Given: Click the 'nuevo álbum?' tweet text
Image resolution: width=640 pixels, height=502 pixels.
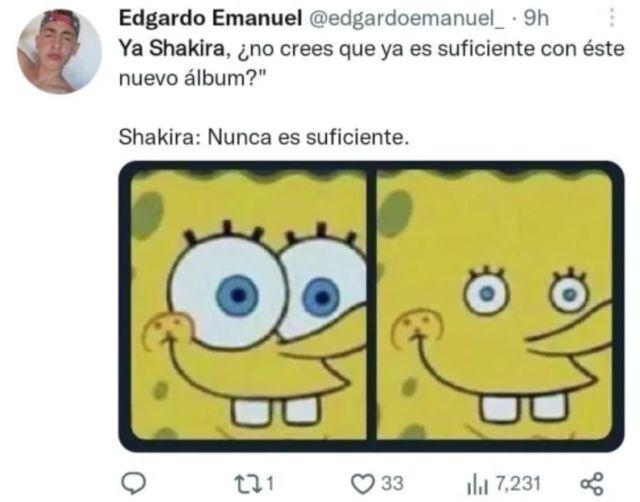Looking at the screenshot, I should [x=191, y=78].
